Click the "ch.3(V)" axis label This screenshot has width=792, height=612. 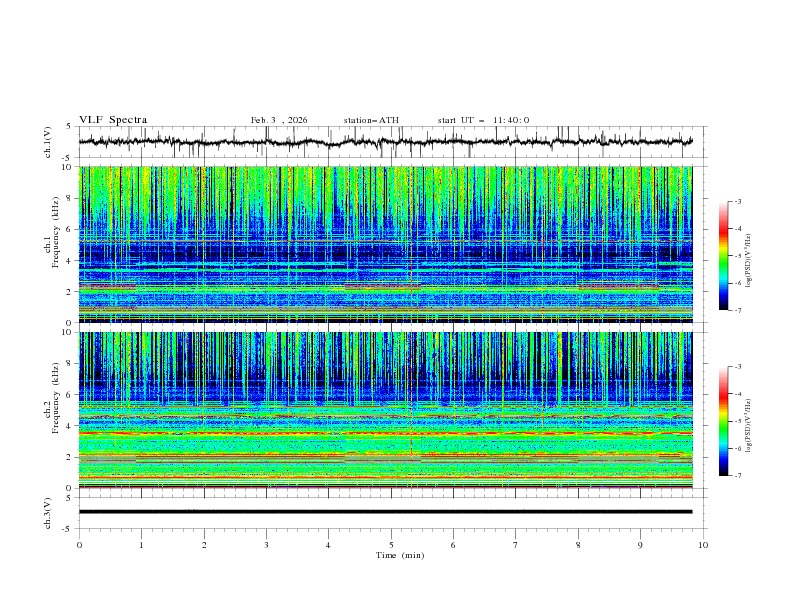point(48,513)
